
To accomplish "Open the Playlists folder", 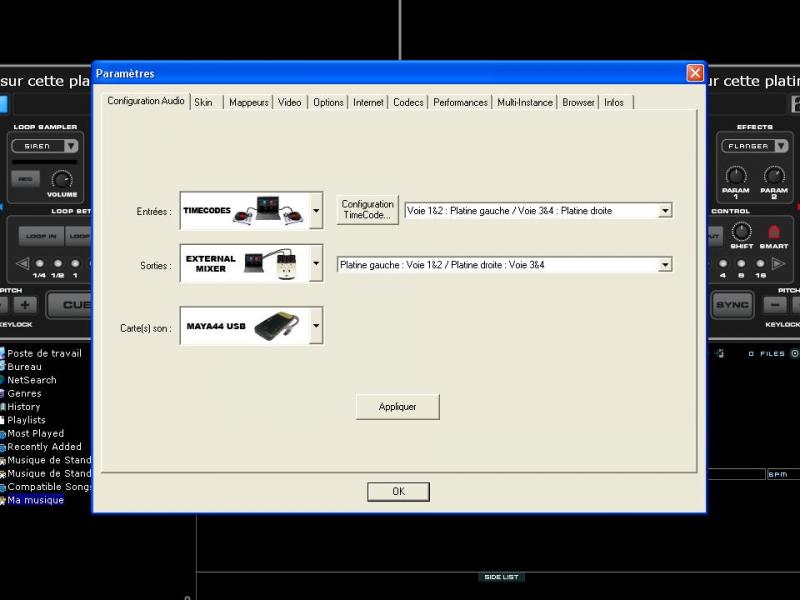I will (26, 420).
